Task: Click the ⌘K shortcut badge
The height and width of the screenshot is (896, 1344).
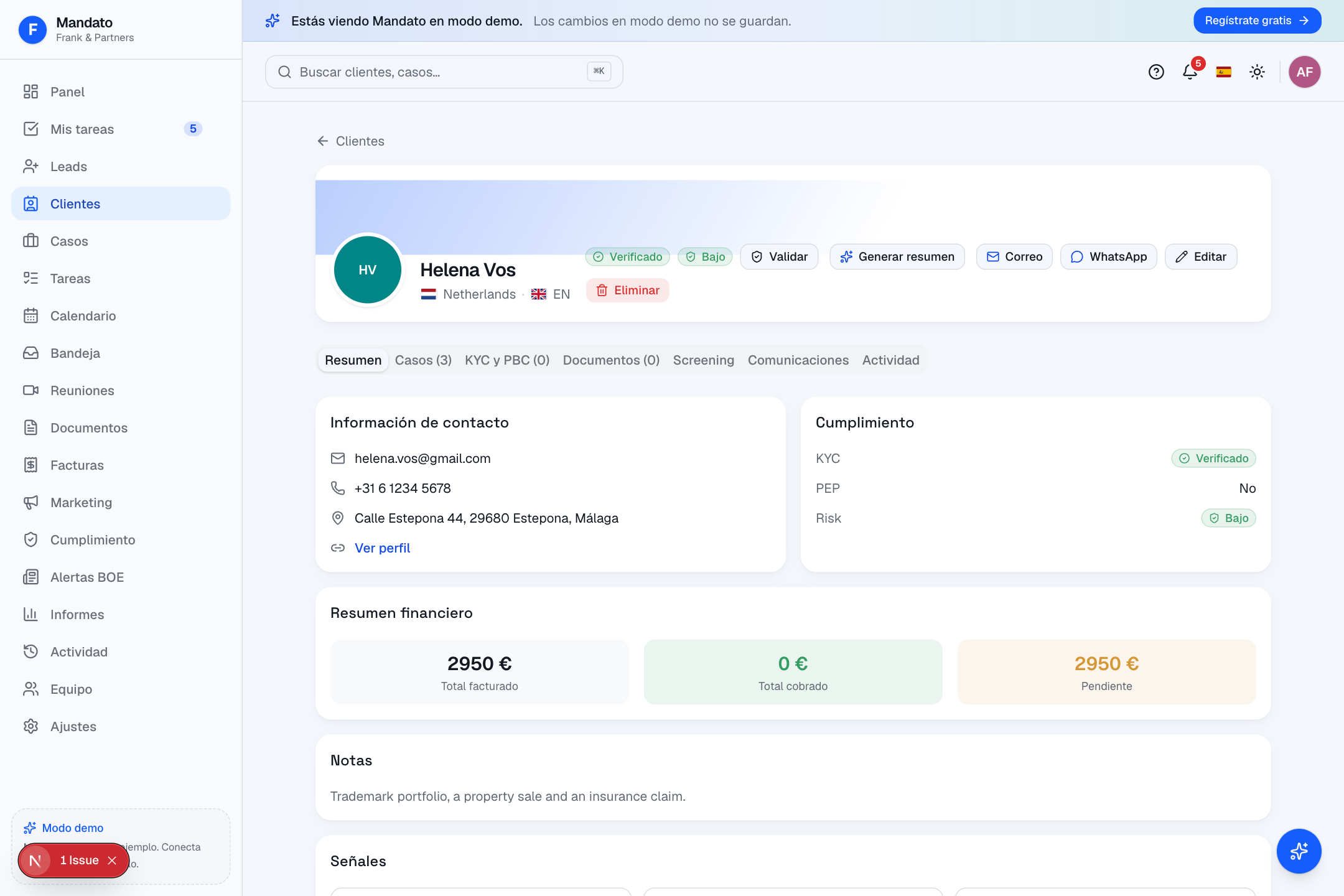Action: tap(599, 72)
